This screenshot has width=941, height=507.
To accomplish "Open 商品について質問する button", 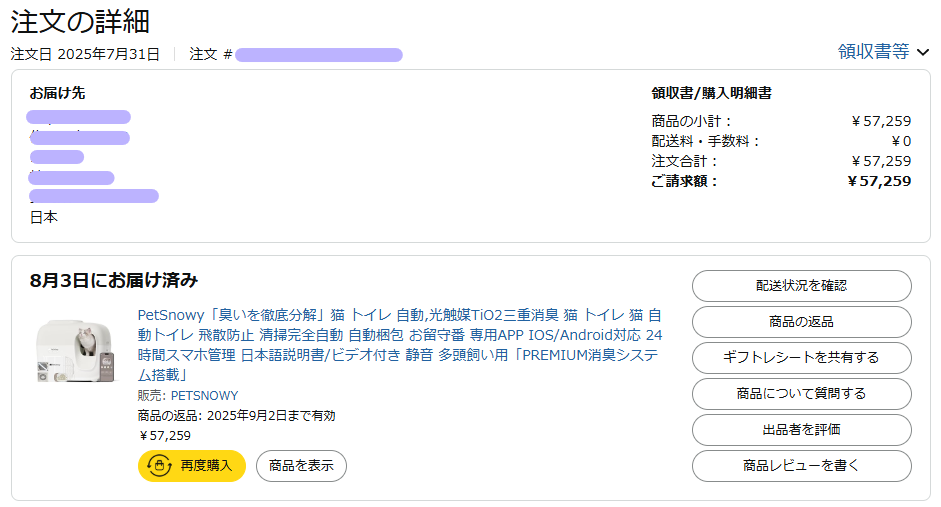I will pyautogui.click(x=801, y=394).
